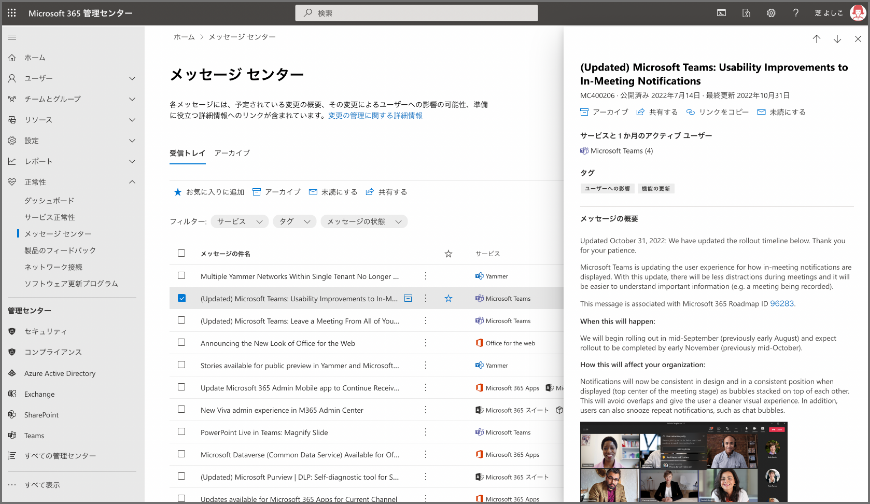Click the header icon left of settings gear
The image size is (870, 504).
[746, 13]
